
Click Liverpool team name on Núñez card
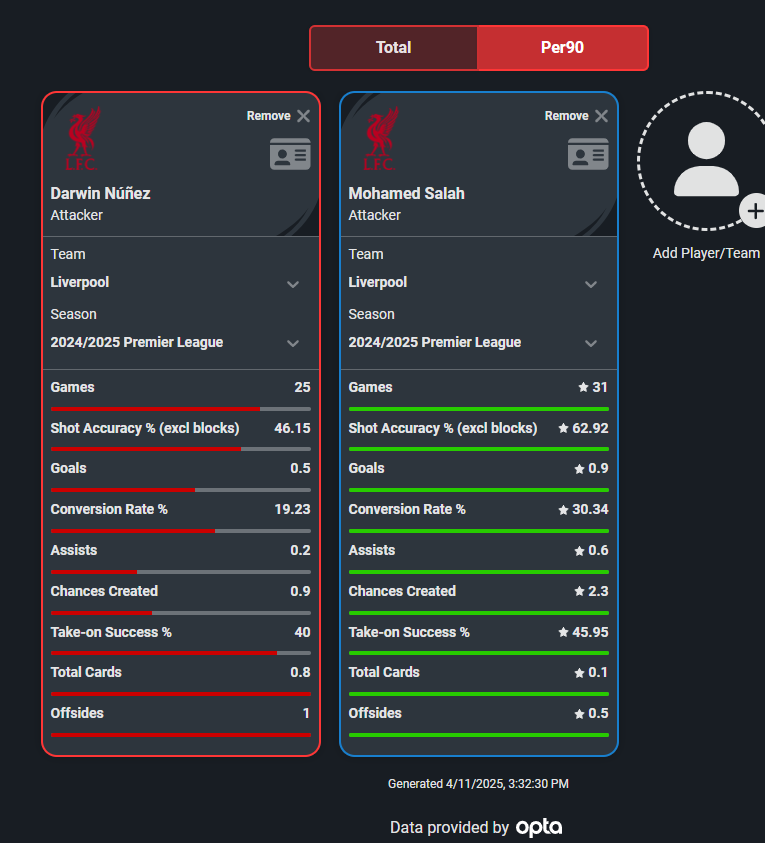click(x=80, y=282)
